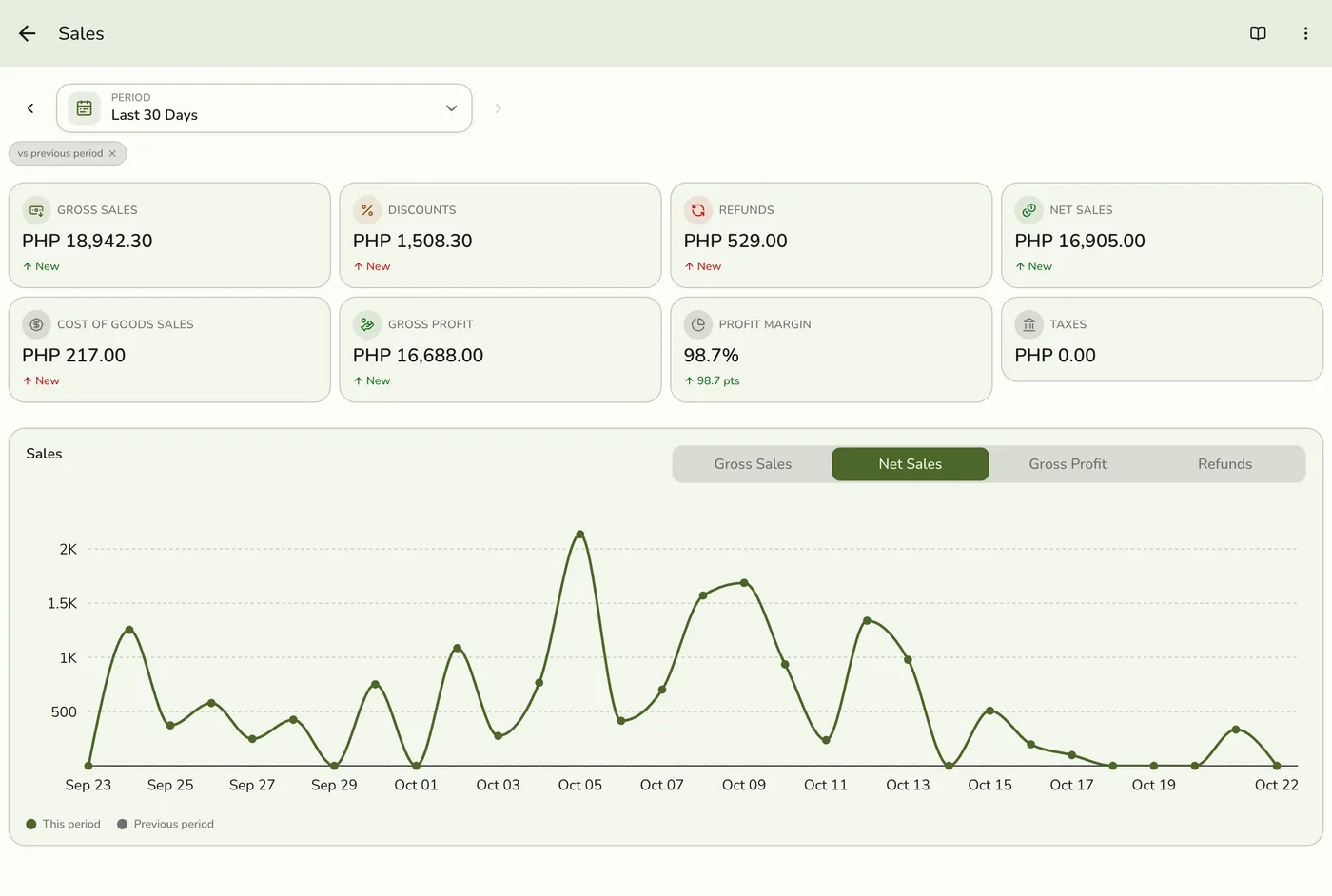Click the 'Sep 23' axis label
This screenshot has height=896, width=1332.
click(88, 785)
